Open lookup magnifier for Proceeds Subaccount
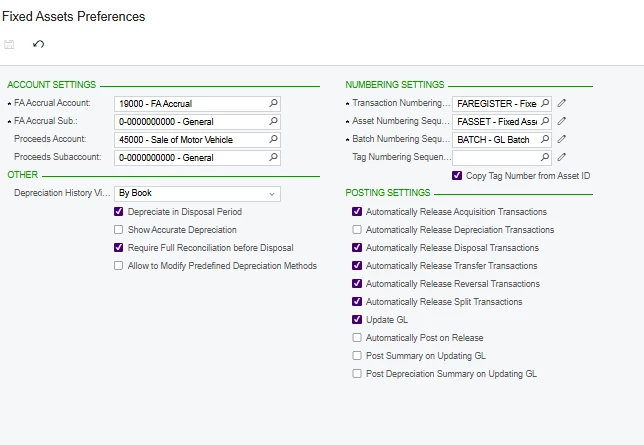The width and height of the screenshot is (644, 445). click(x=273, y=157)
